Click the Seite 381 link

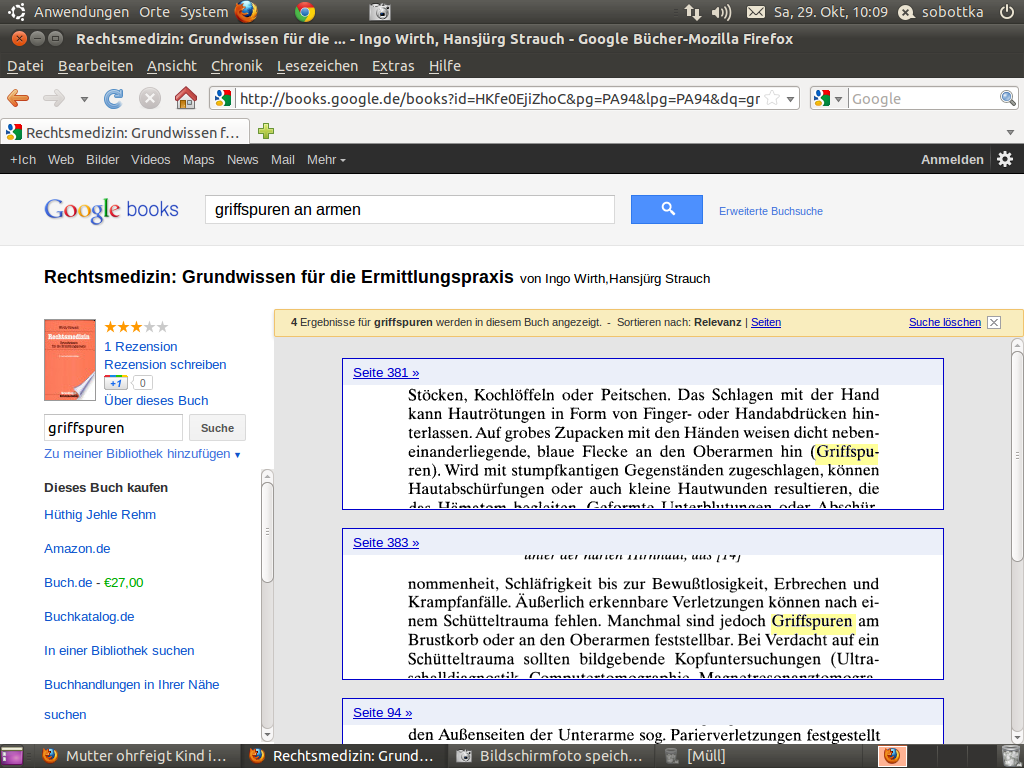(x=386, y=372)
